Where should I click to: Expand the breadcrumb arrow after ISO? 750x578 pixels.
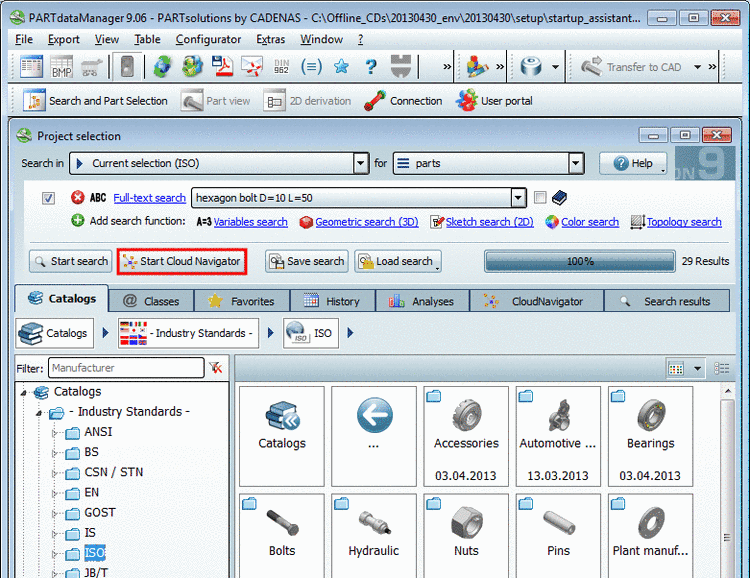350,333
